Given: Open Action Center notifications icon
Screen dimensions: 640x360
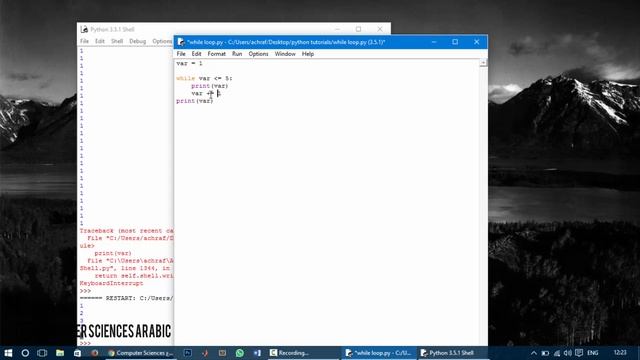Looking at the screenshot, I should 579,353.
